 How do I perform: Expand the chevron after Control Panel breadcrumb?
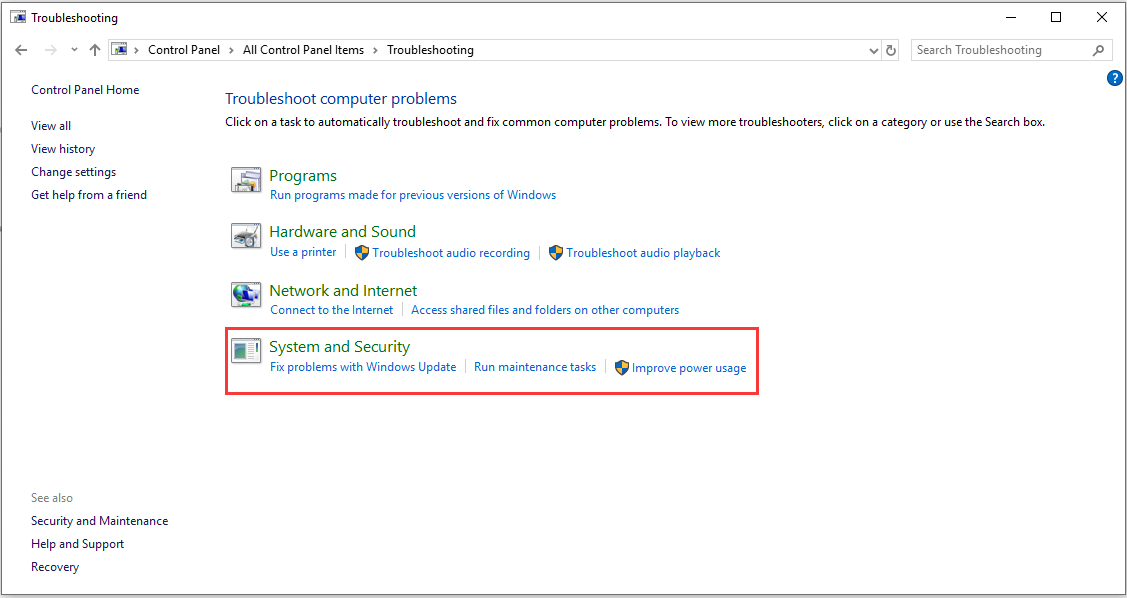[x=231, y=50]
